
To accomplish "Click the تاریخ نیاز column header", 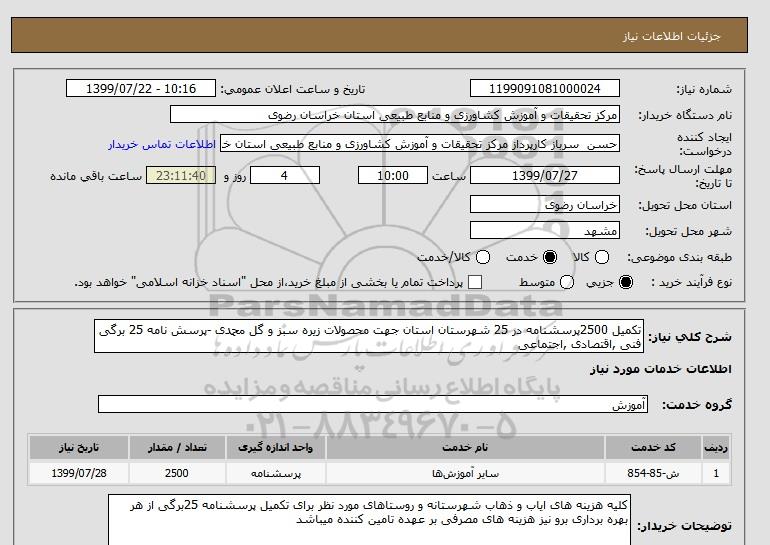I will tap(79, 447).
